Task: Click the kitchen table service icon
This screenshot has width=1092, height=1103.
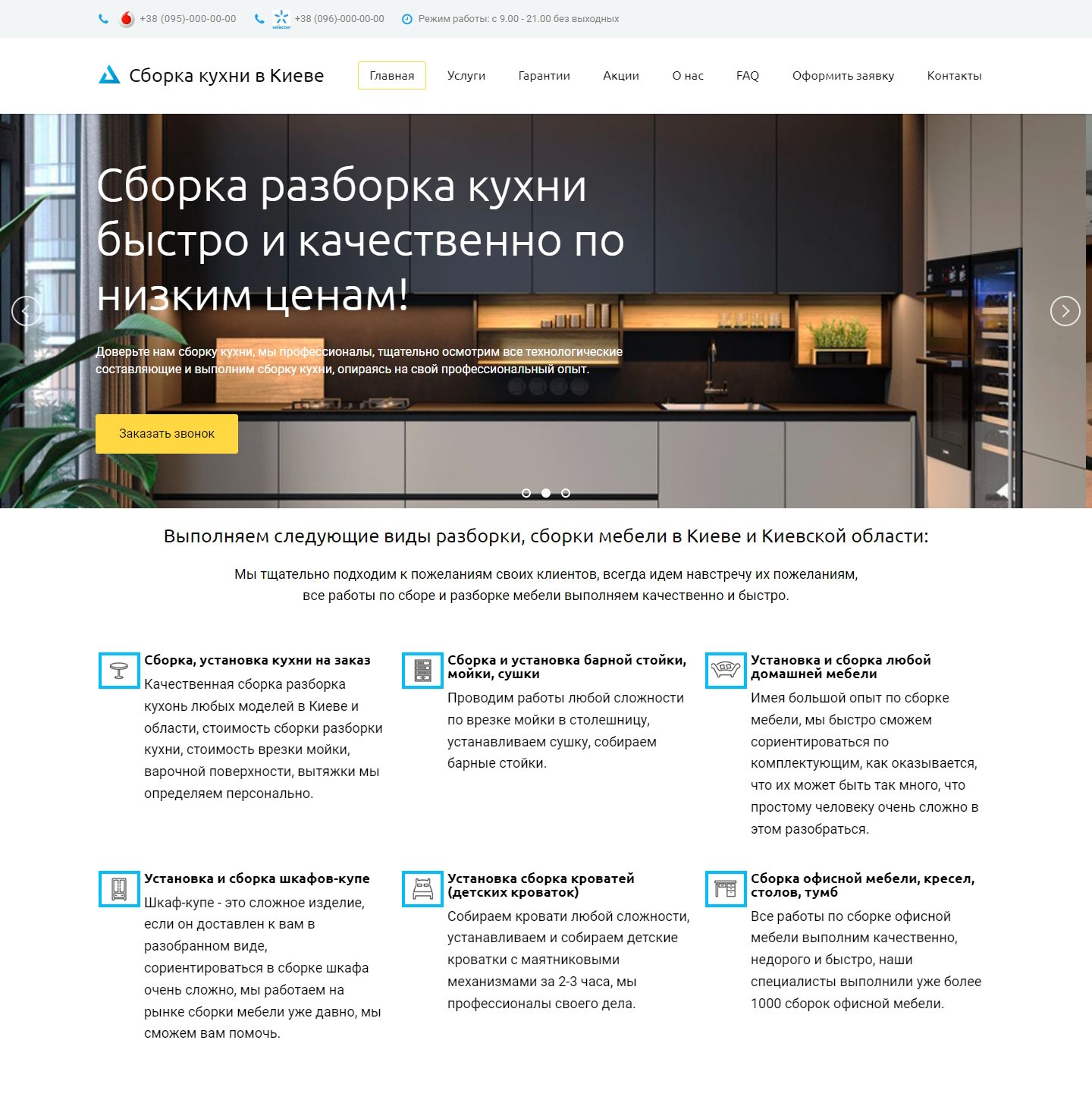Action: [119, 671]
